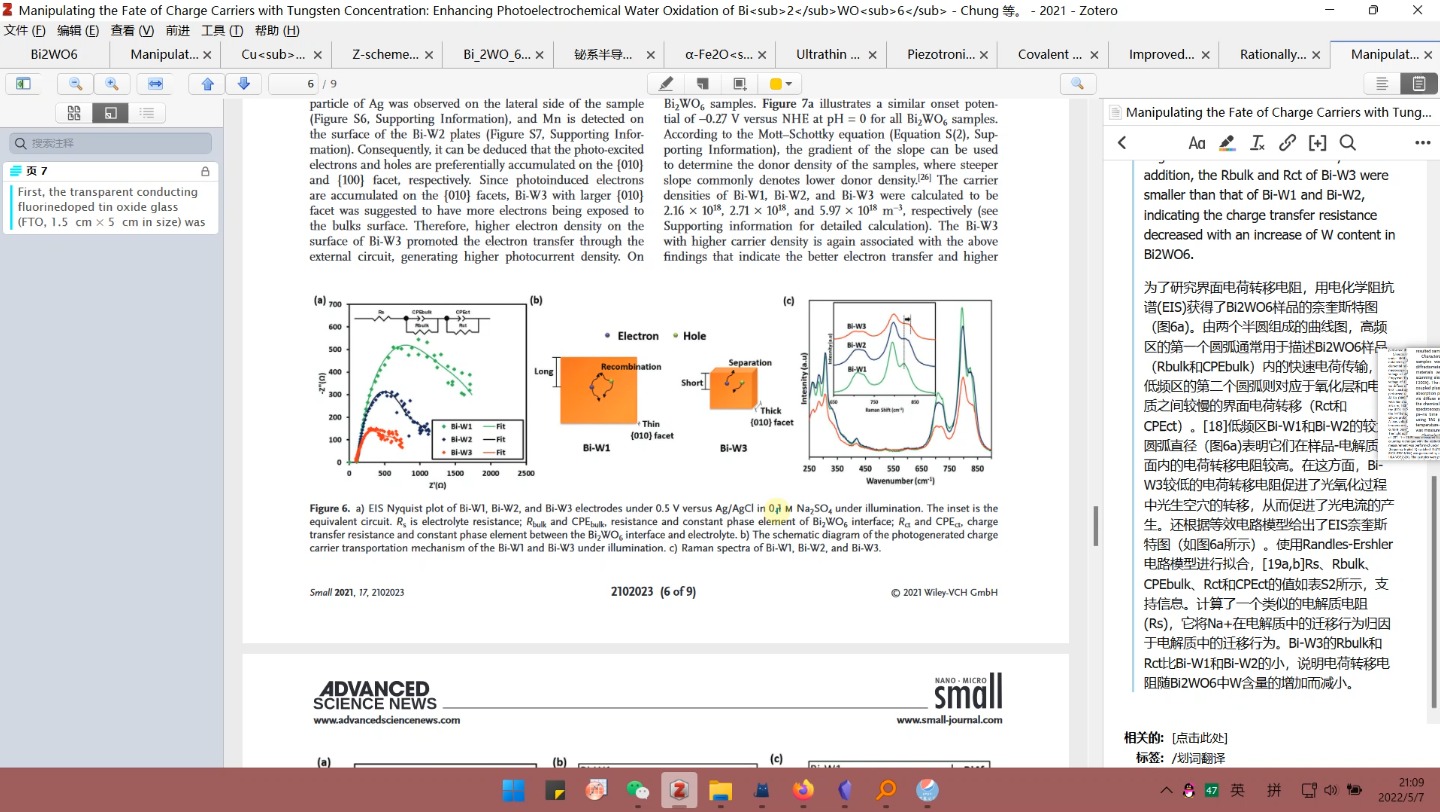Open the Windows Start menu
This screenshot has height=812, width=1440.
tap(513, 790)
